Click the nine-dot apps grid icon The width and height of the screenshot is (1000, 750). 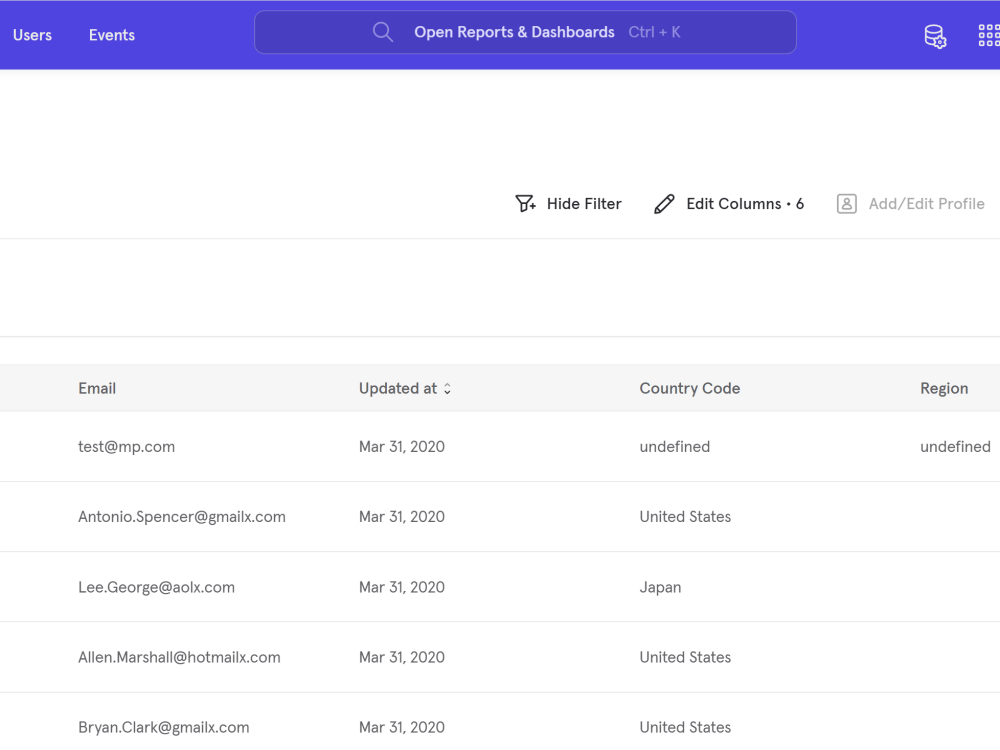click(988, 34)
